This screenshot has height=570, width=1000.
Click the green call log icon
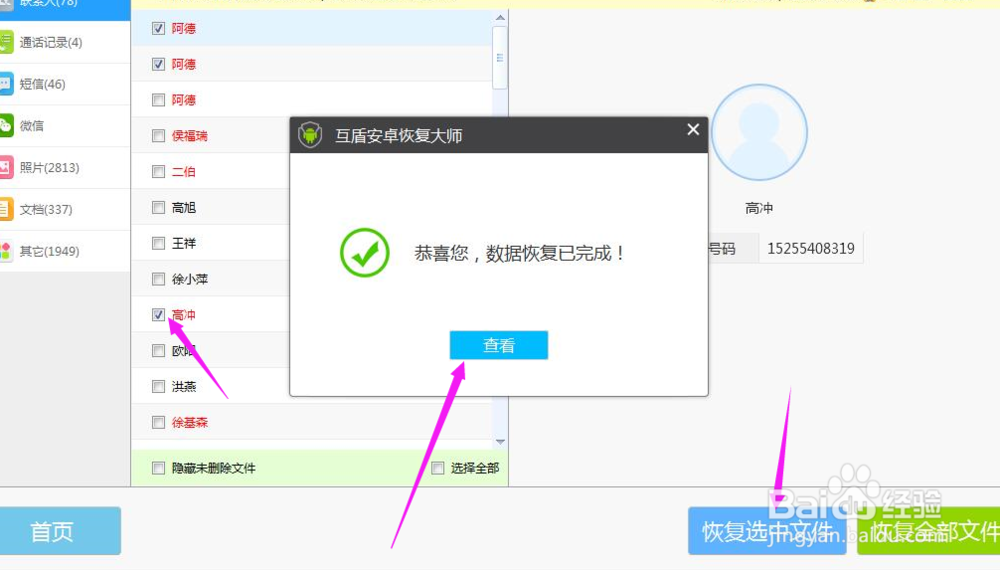point(6,43)
